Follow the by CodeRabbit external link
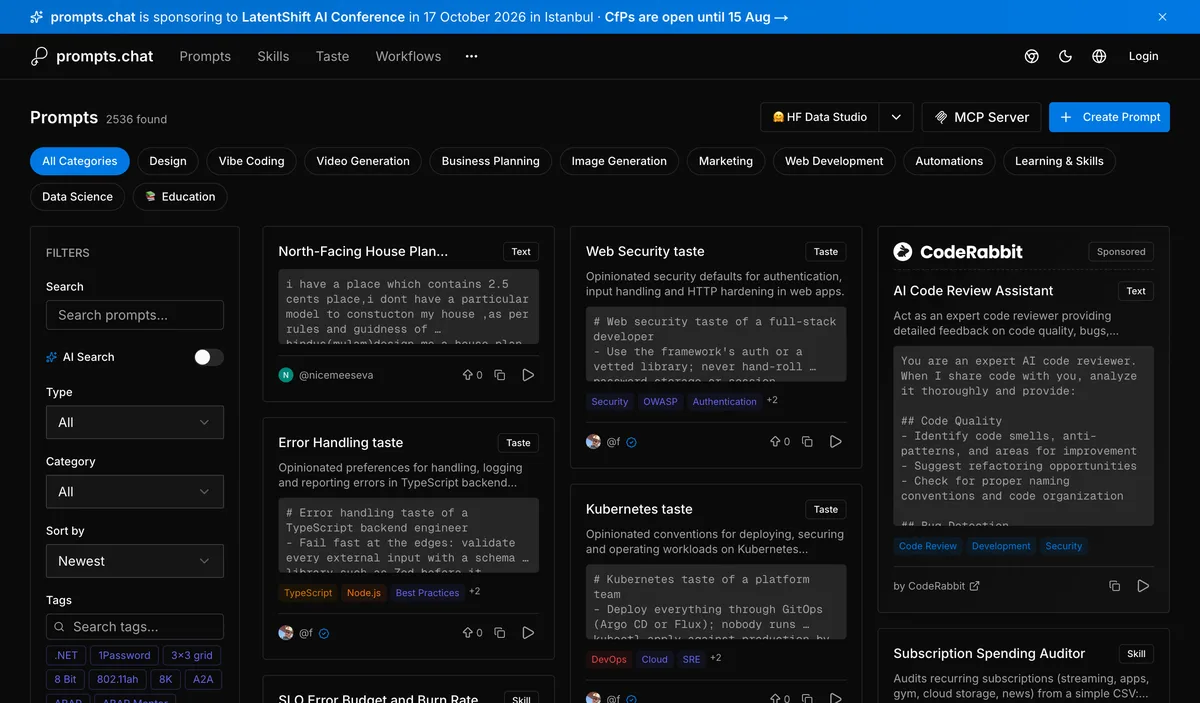 click(936, 586)
